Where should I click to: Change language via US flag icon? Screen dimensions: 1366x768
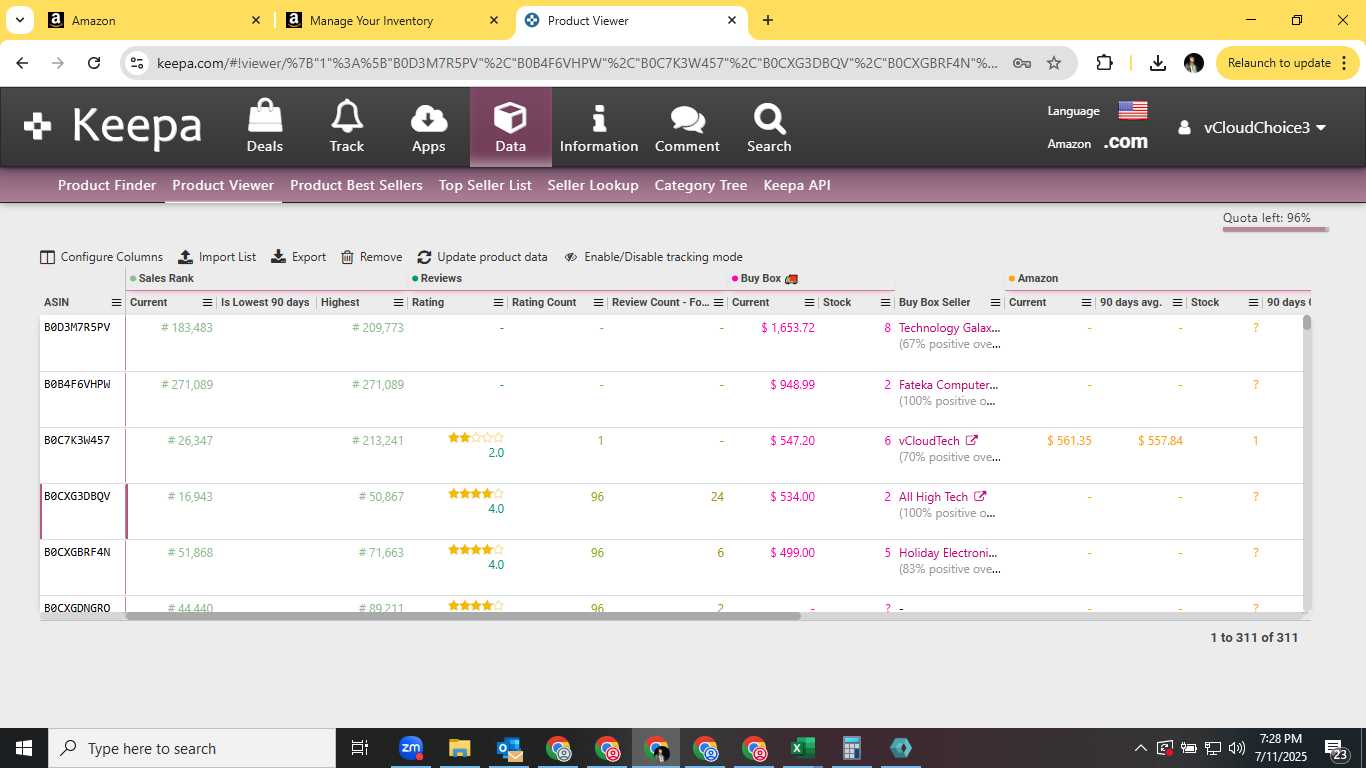point(1132,110)
